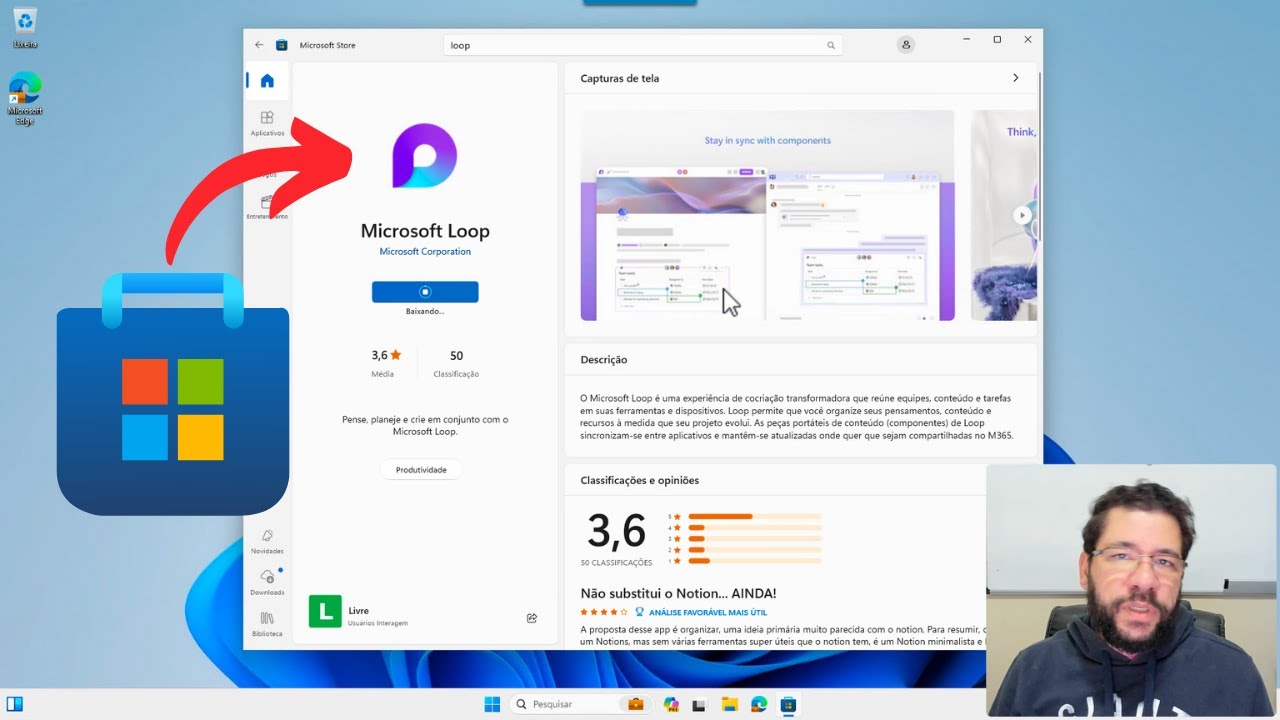Click the Microsoft Store logo in title bar
This screenshot has width=1280, height=720.
tap(282, 45)
